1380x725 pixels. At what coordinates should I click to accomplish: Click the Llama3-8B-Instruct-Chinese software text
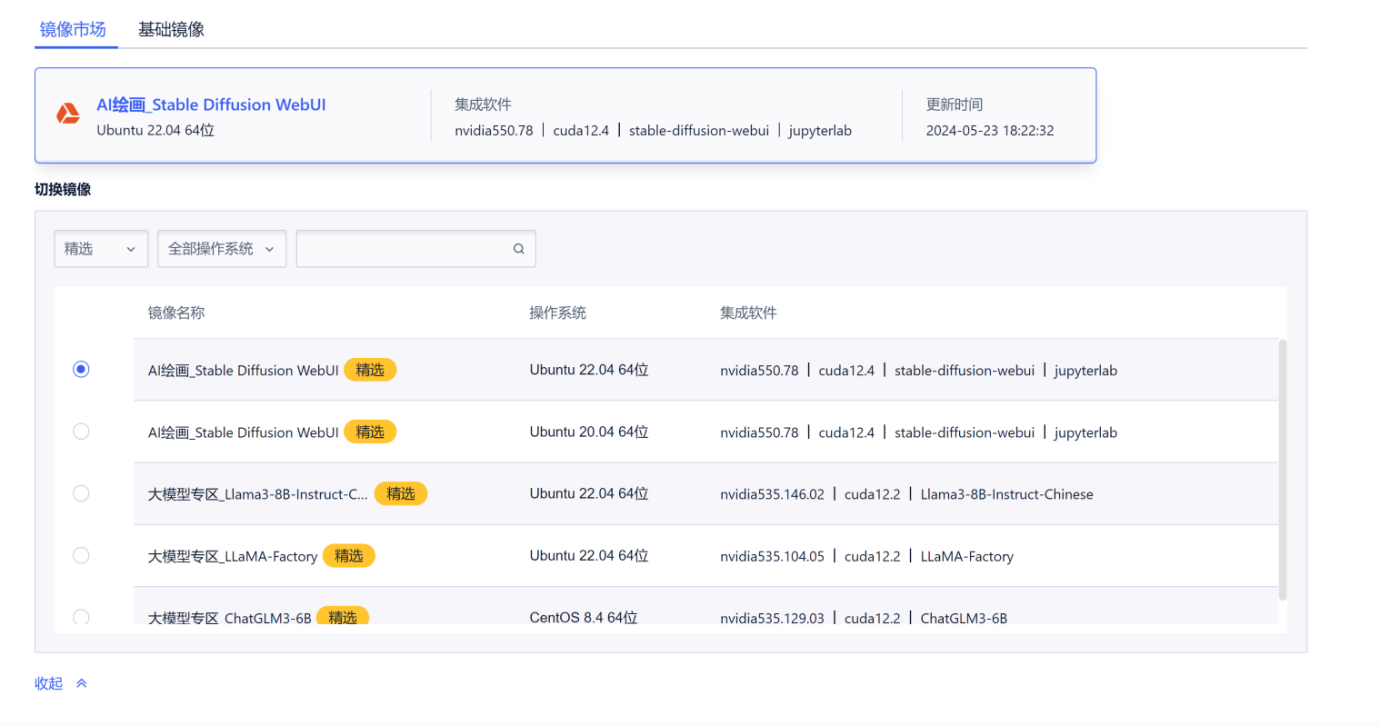tap(1007, 494)
